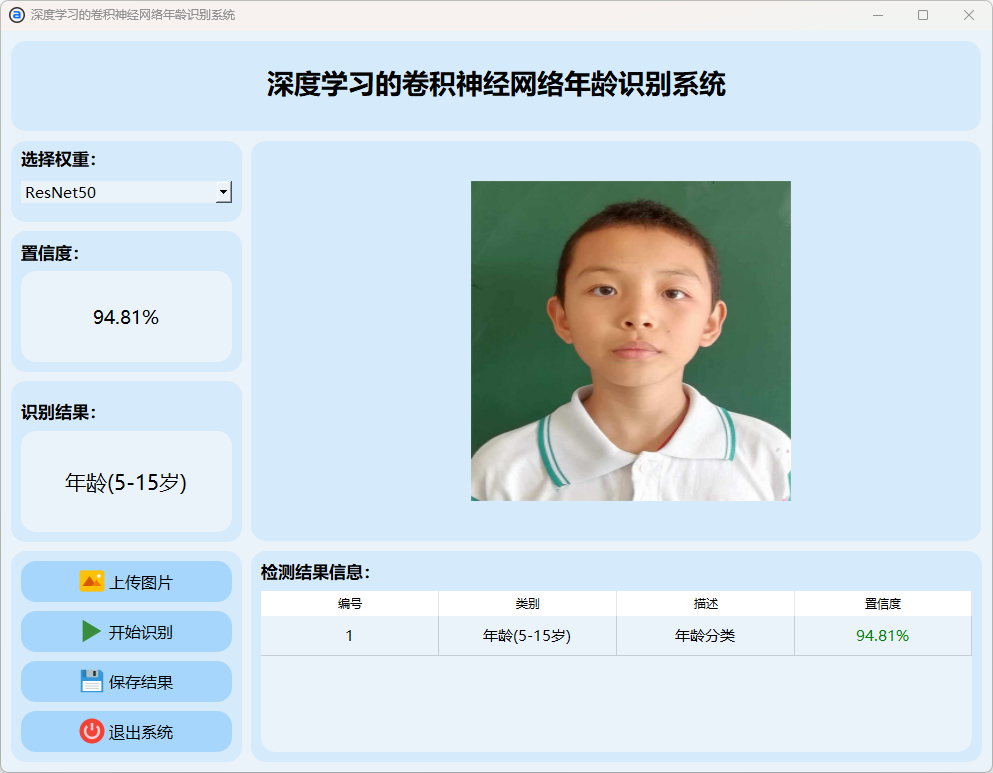The image size is (993, 773).
Task: Click the dropdown arrow beside ResNet50
Action: pos(224,192)
